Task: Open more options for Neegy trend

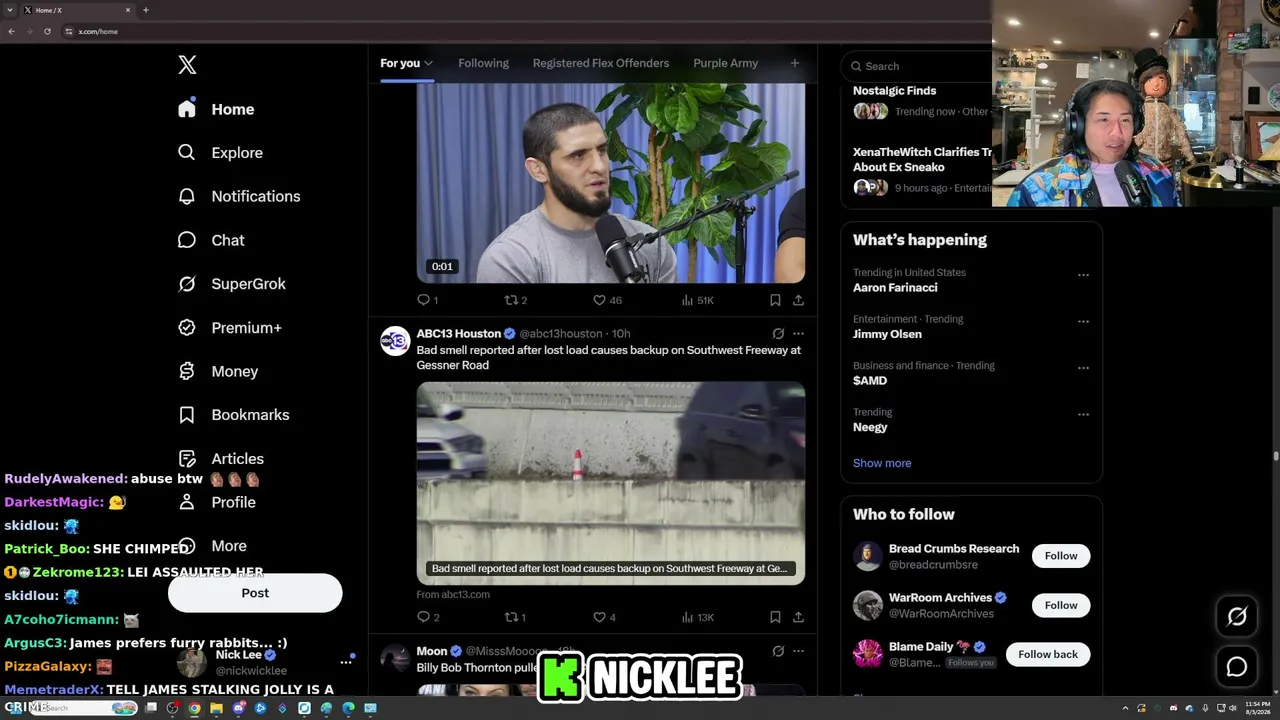Action: (x=1083, y=415)
